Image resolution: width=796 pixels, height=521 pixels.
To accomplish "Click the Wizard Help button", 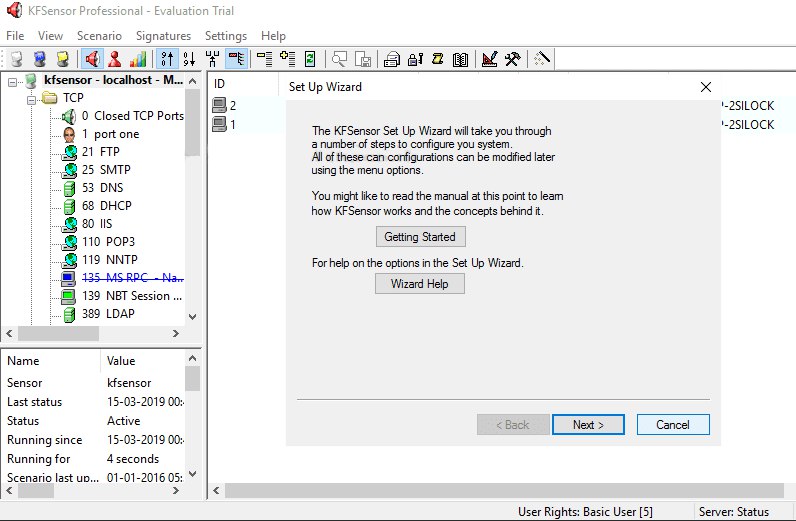I will [420, 283].
